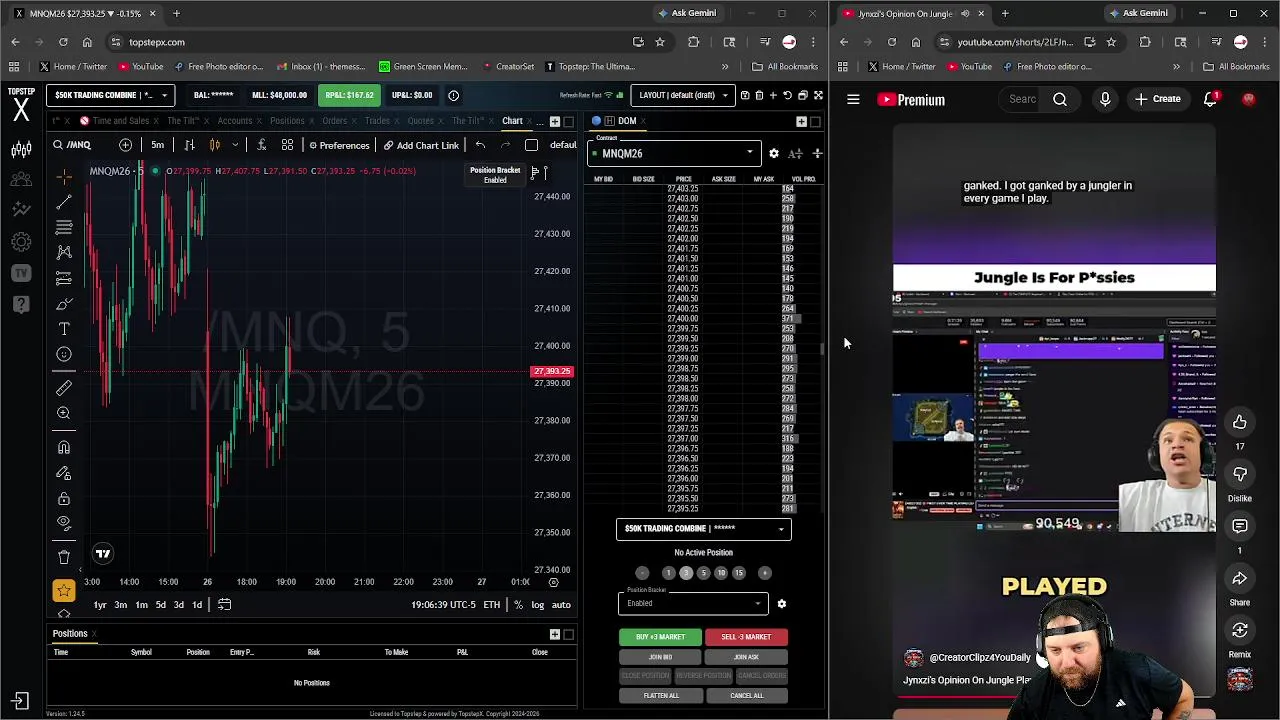Select order quantity 1 circle

[x=668, y=573]
